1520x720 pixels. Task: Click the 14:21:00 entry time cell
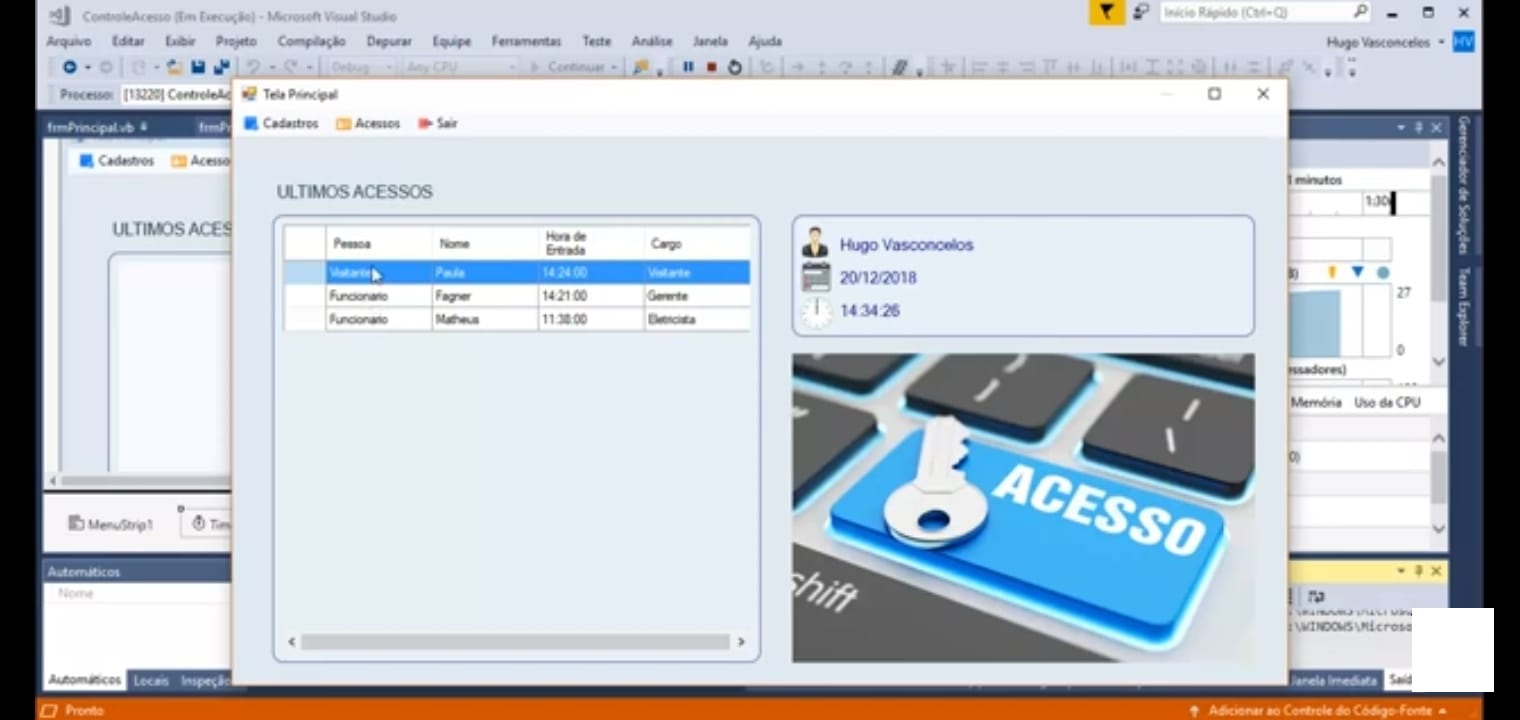pyautogui.click(x=591, y=296)
